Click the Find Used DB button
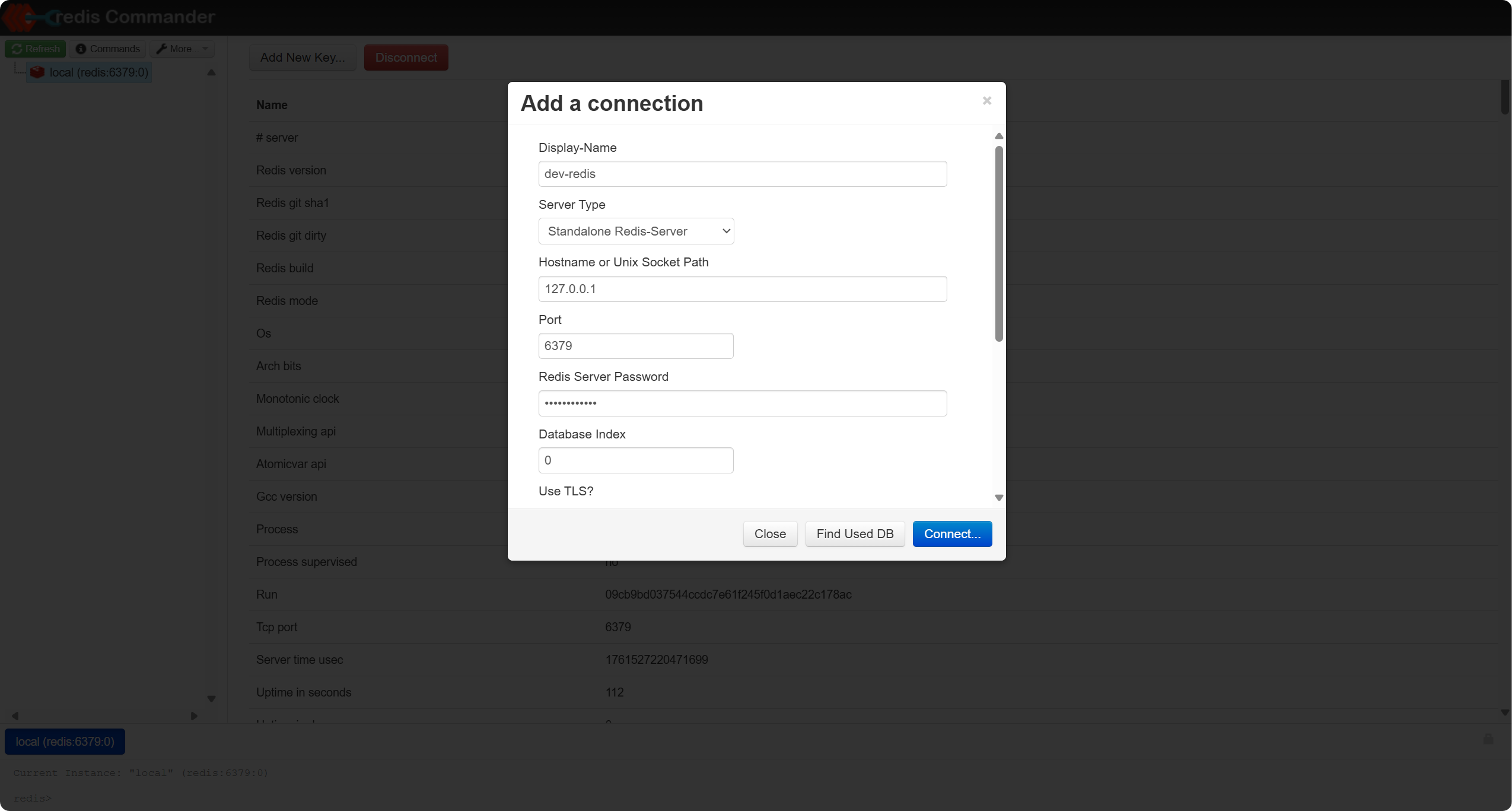This screenshot has height=811, width=1512. (854, 534)
